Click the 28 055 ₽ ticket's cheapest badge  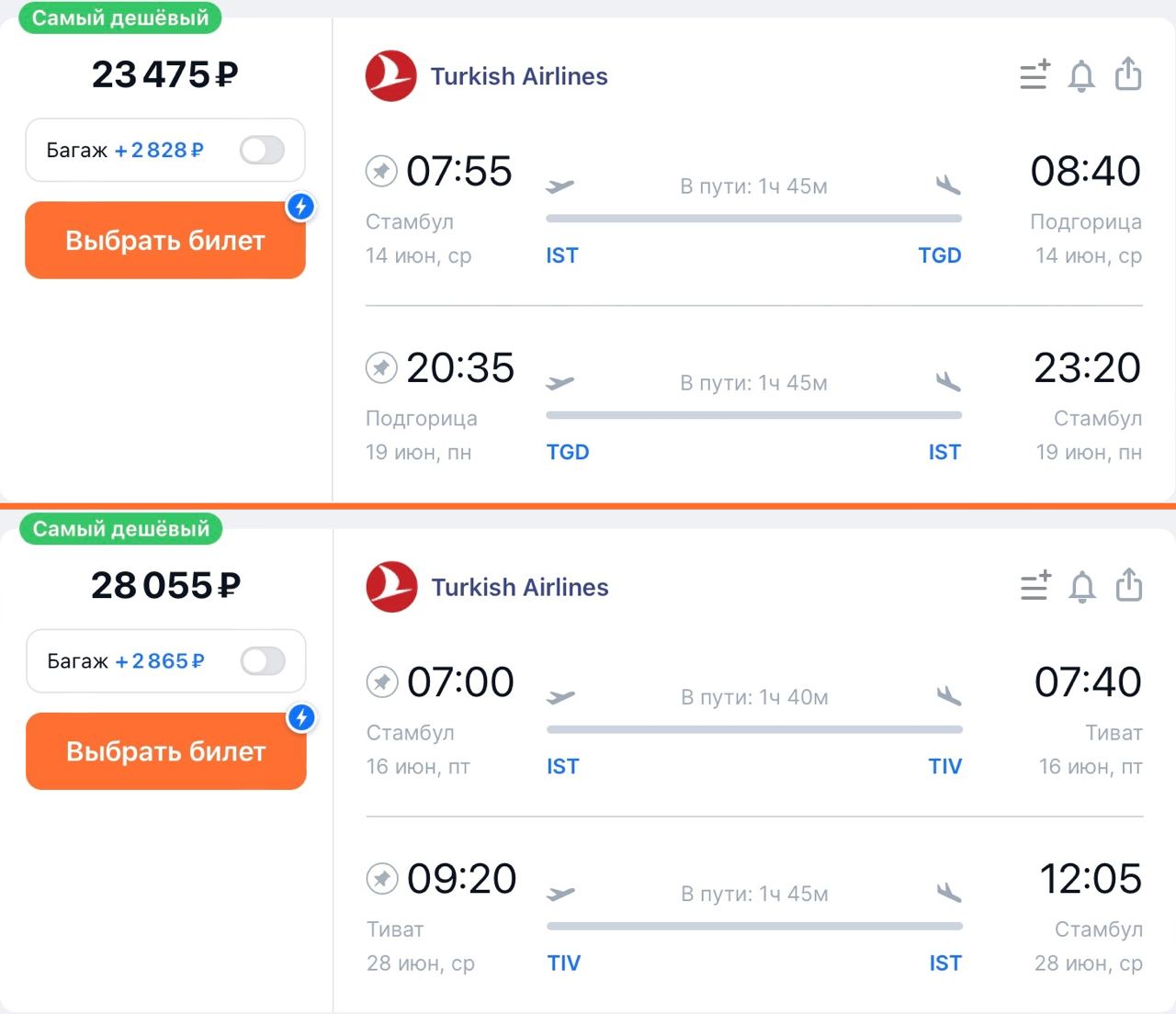[x=121, y=529]
